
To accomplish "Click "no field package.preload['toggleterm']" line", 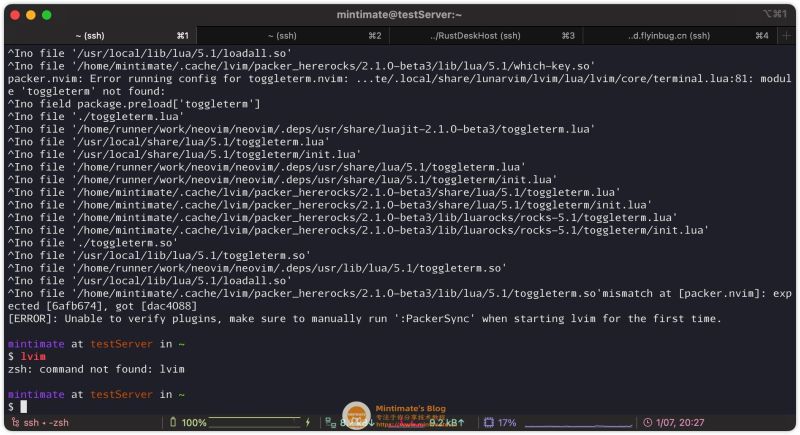I will pyautogui.click(x=134, y=104).
